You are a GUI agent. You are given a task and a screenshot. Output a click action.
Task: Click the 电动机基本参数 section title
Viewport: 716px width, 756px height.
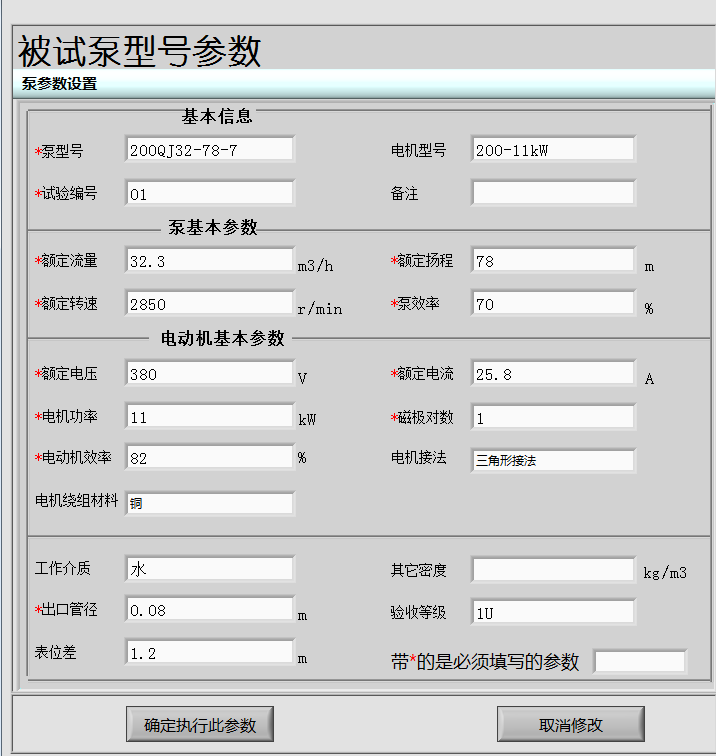pos(222,338)
